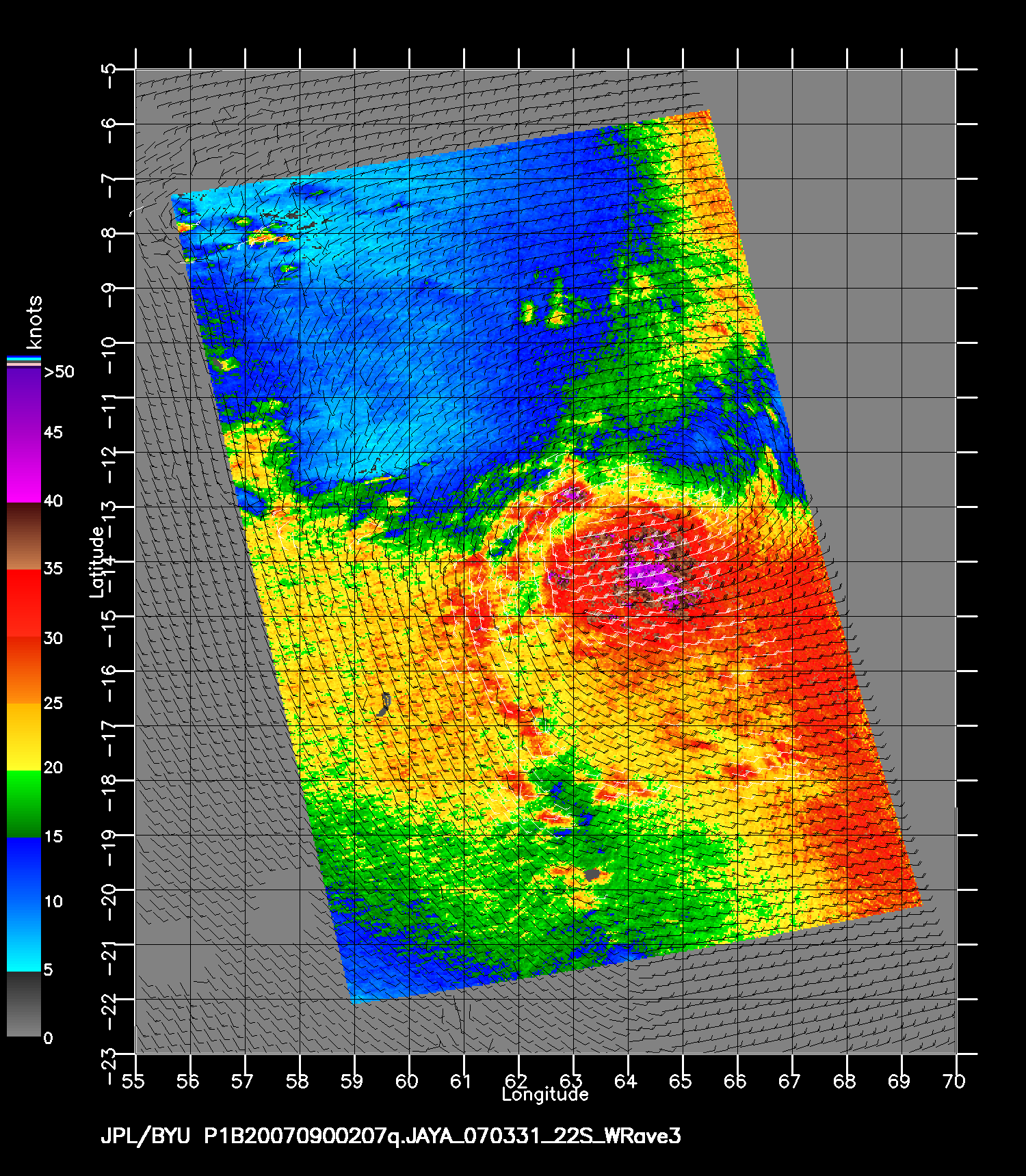Click the JPL/BYU file name caption

coord(391,1136)
